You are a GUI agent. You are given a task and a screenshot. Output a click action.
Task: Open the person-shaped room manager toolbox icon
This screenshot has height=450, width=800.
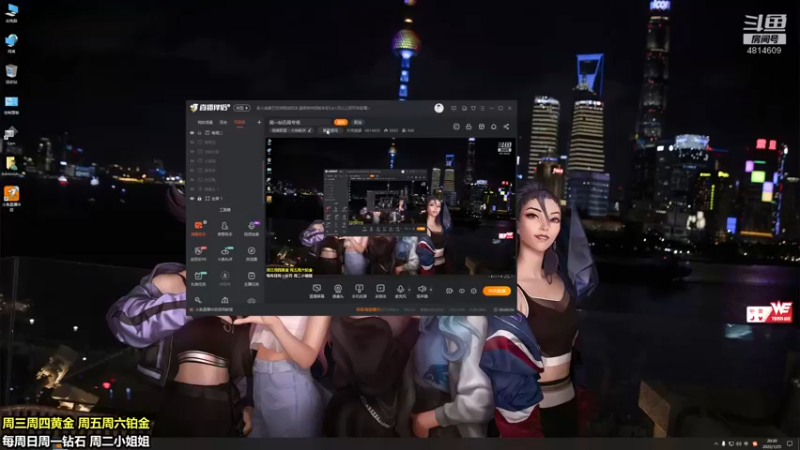[x=224, y=228]
